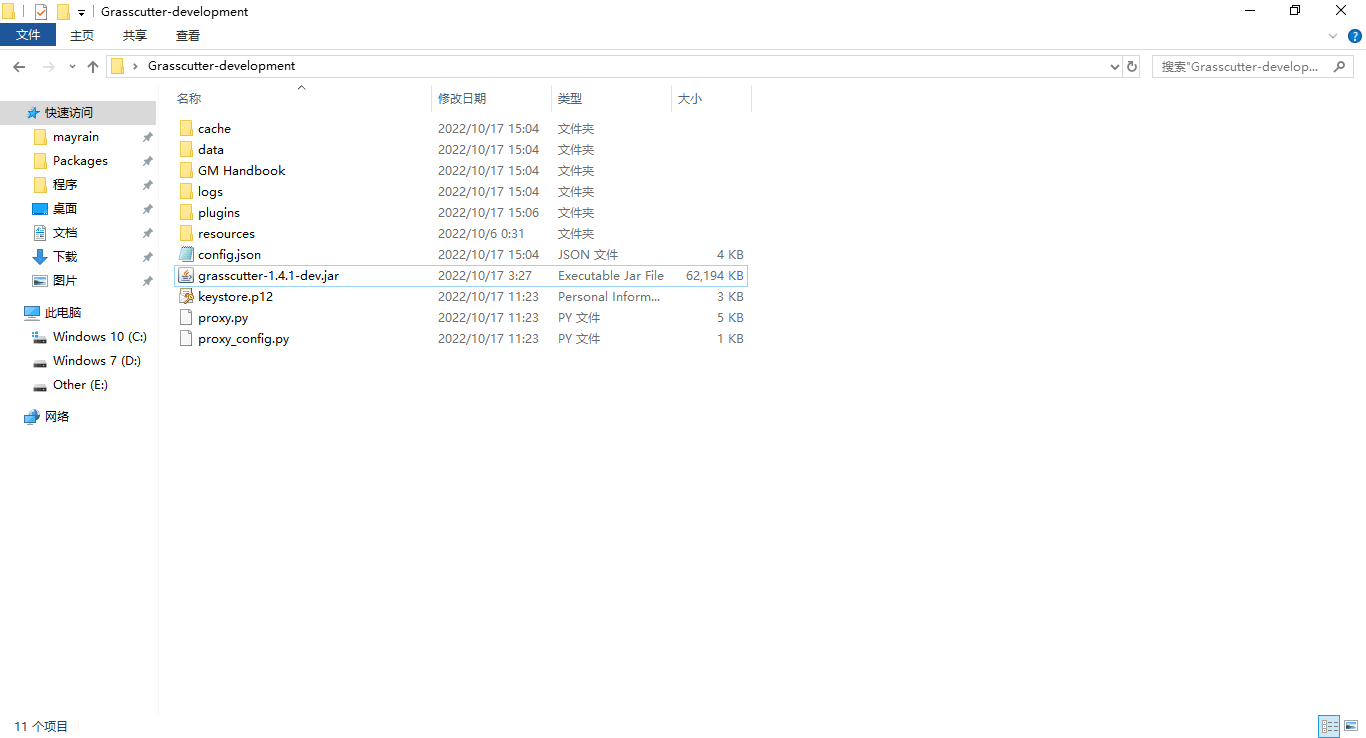Viewport: 1366px width, 738px height.
Task: Expand the ribbon with the chevron
Action: point(1333,36)
